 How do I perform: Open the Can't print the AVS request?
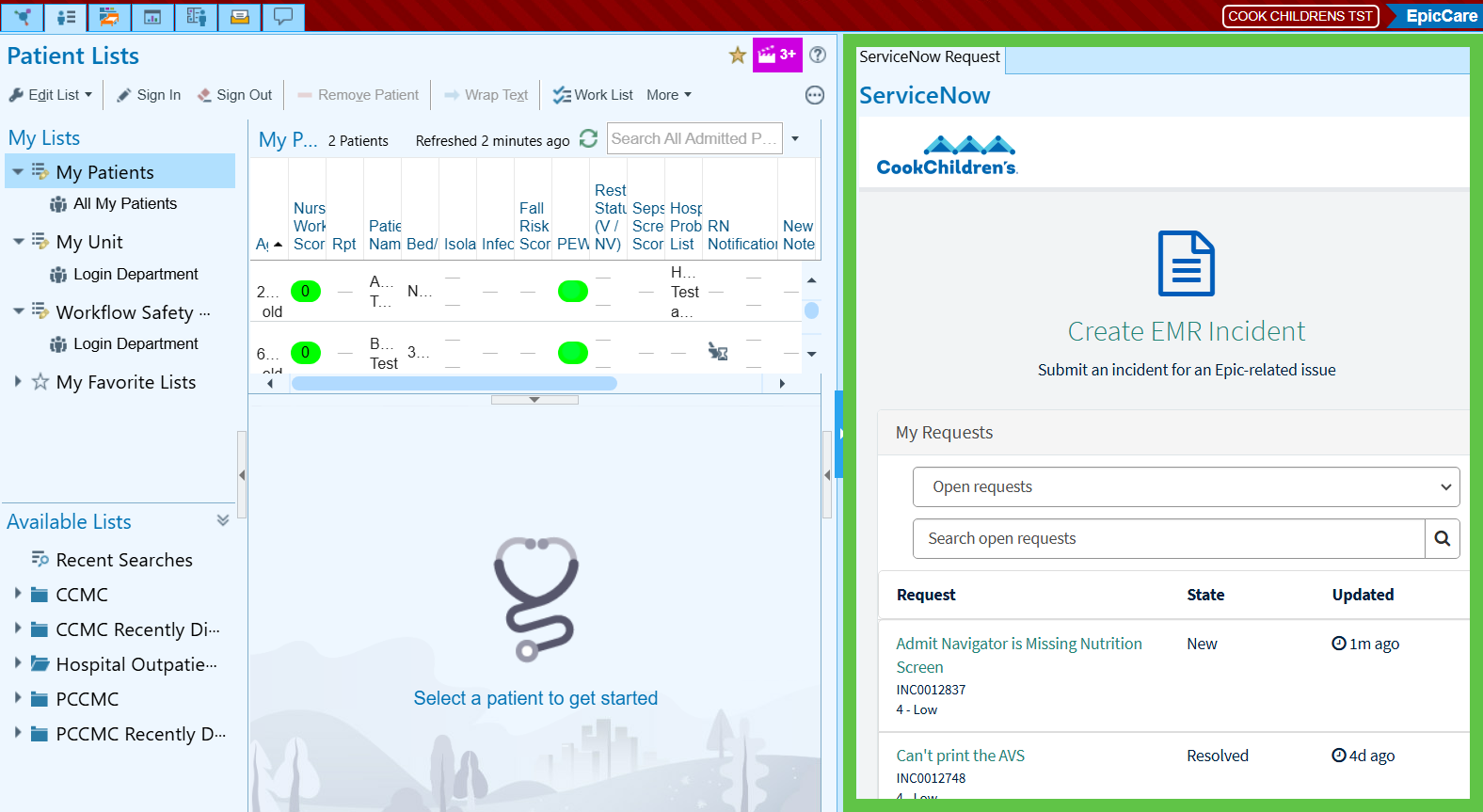960,756
